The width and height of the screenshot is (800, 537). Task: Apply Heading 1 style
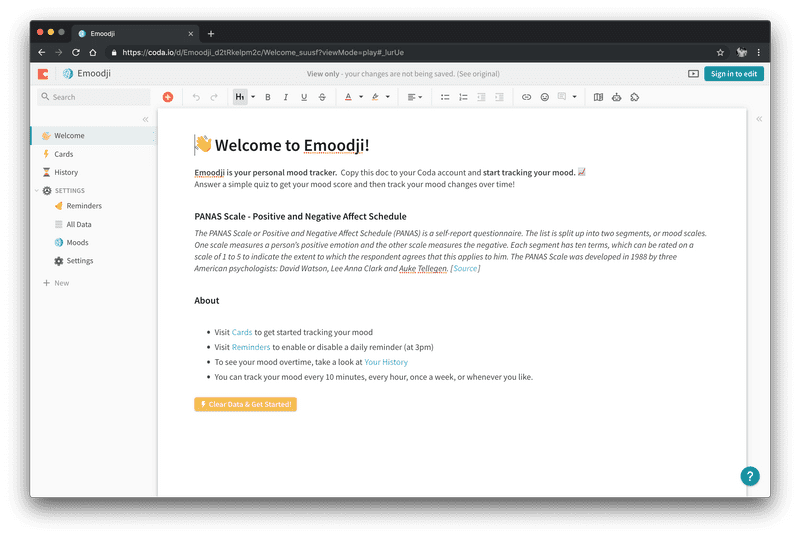pos(240,97)
